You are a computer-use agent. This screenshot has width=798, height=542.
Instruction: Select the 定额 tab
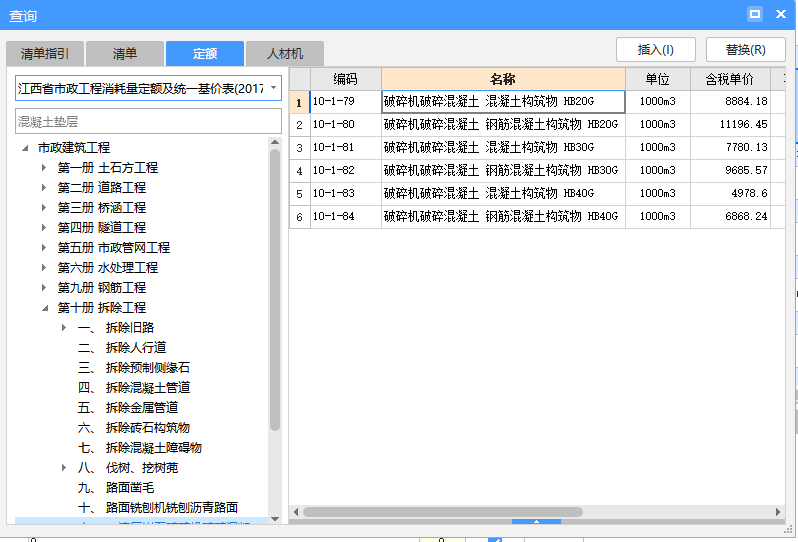[205, 54]
